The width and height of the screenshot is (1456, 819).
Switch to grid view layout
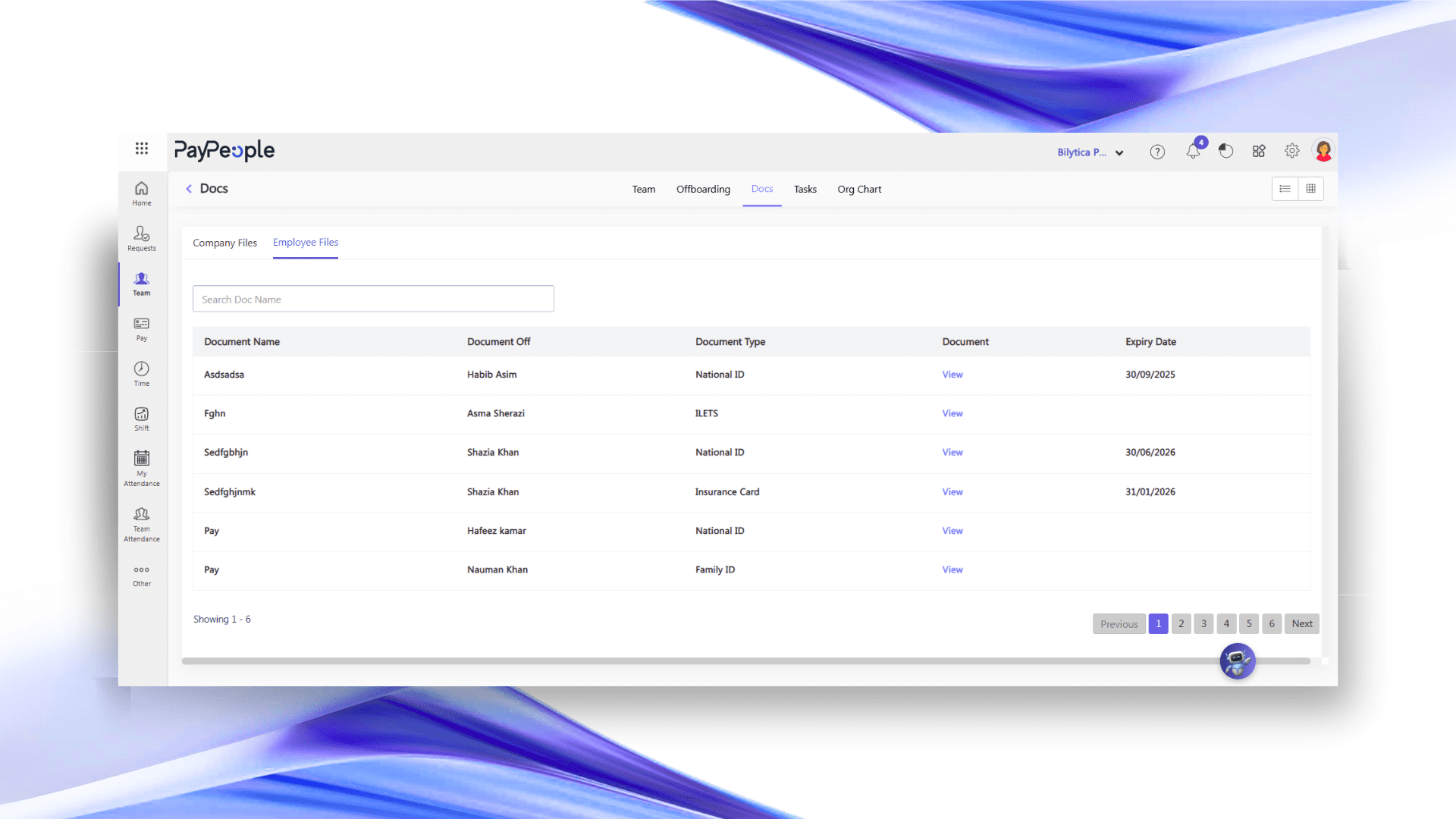[1310, 189]
